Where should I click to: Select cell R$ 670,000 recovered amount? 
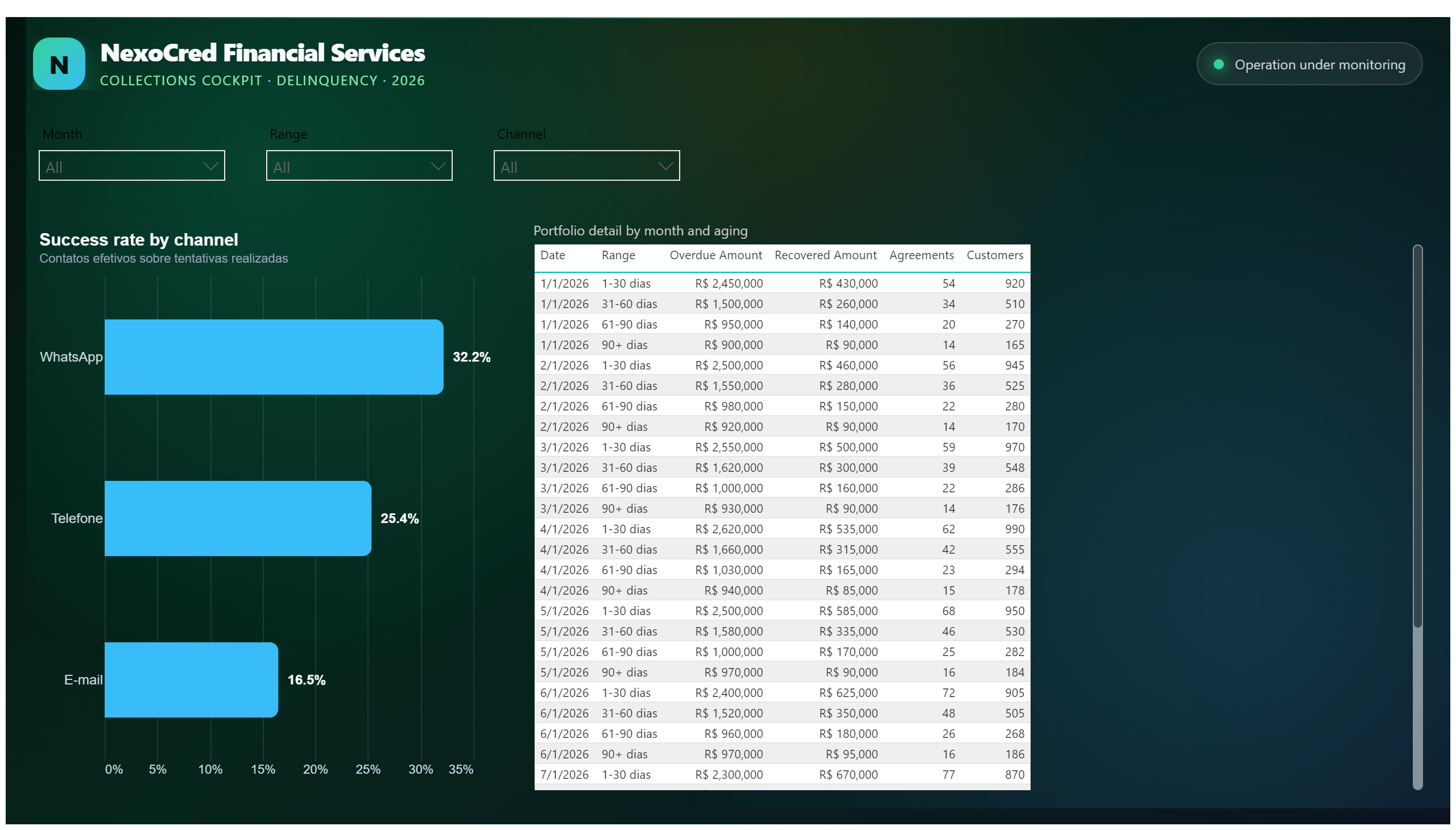pos(848,775)
